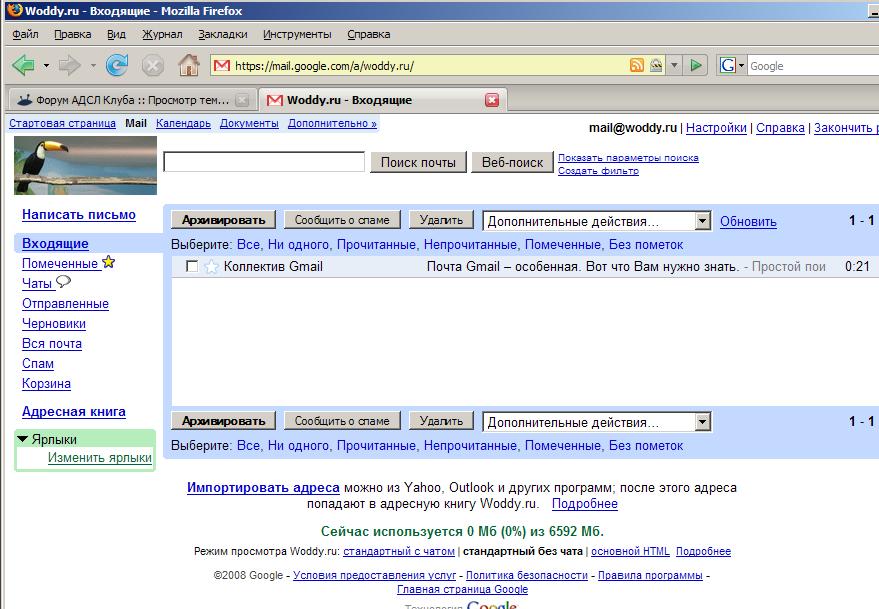Image resolution: width=879 pixels, height=609 pixels.
Task: Click the Google search engine icon
Action: [x=728, y=66]
